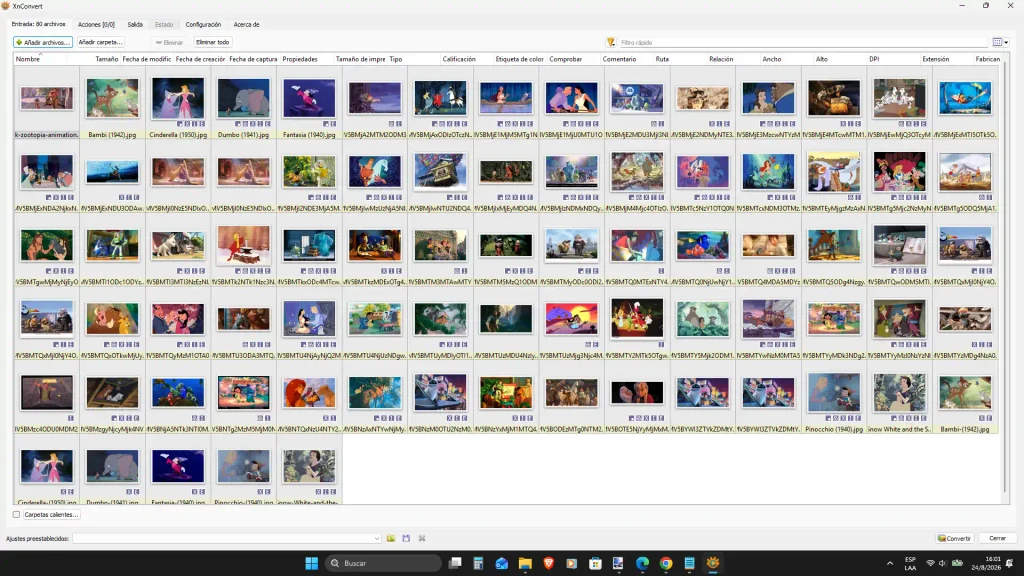This screenshot has height=576, width=1024.
Task: Click the save preset disk icon
Action: pos(406,538)
